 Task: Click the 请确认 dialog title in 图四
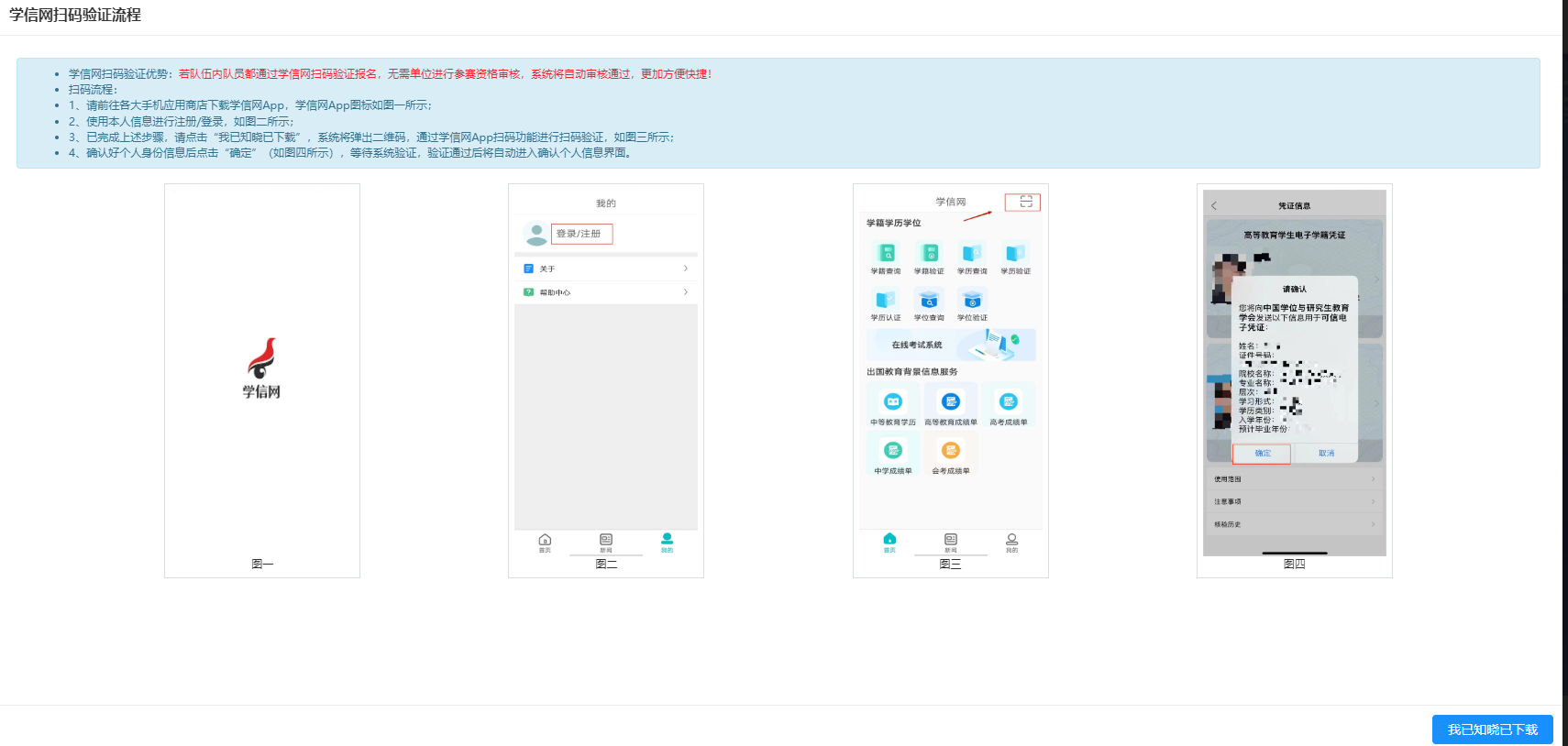1295,289
